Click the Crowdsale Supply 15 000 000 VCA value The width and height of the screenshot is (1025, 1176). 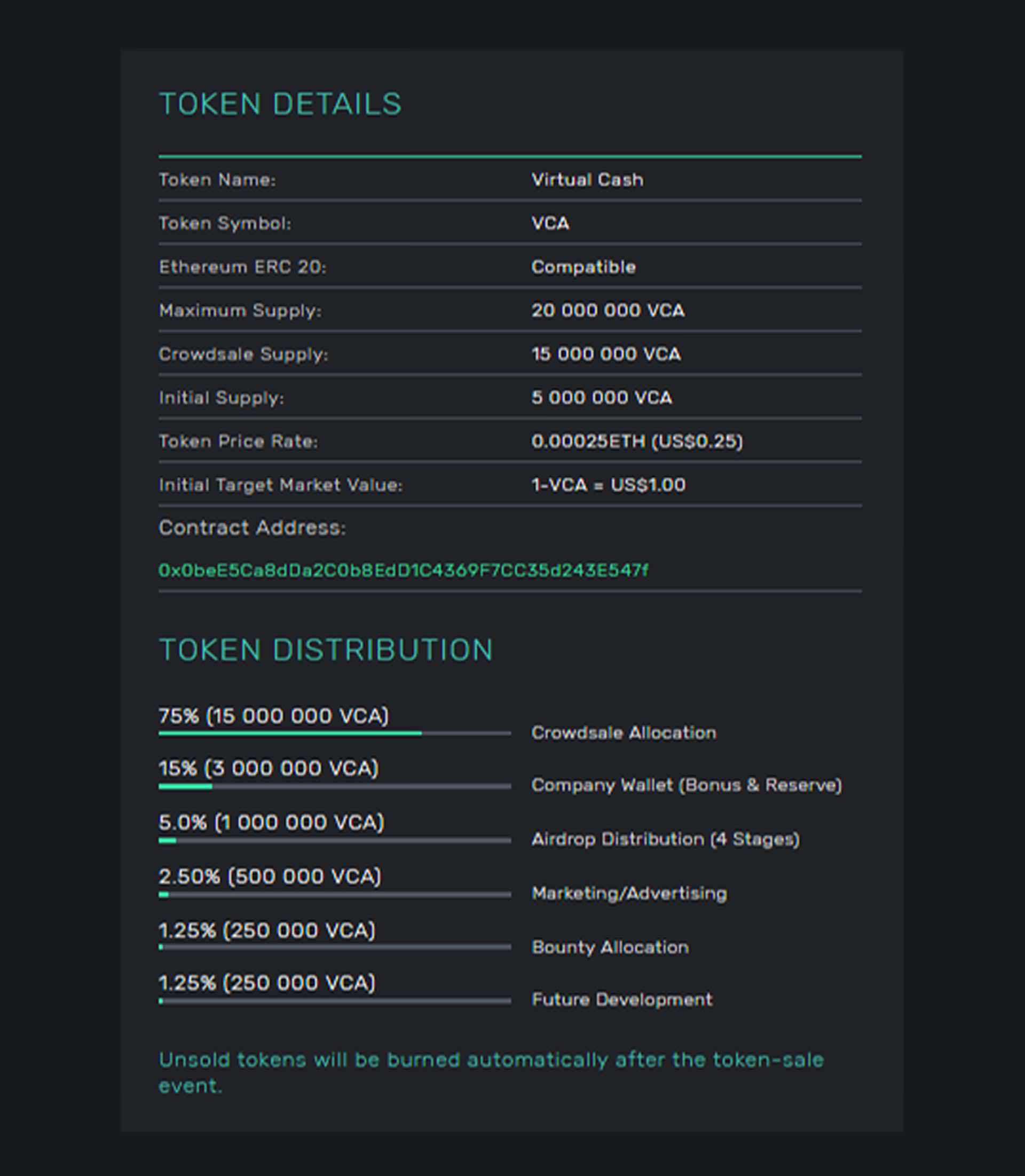606,354
